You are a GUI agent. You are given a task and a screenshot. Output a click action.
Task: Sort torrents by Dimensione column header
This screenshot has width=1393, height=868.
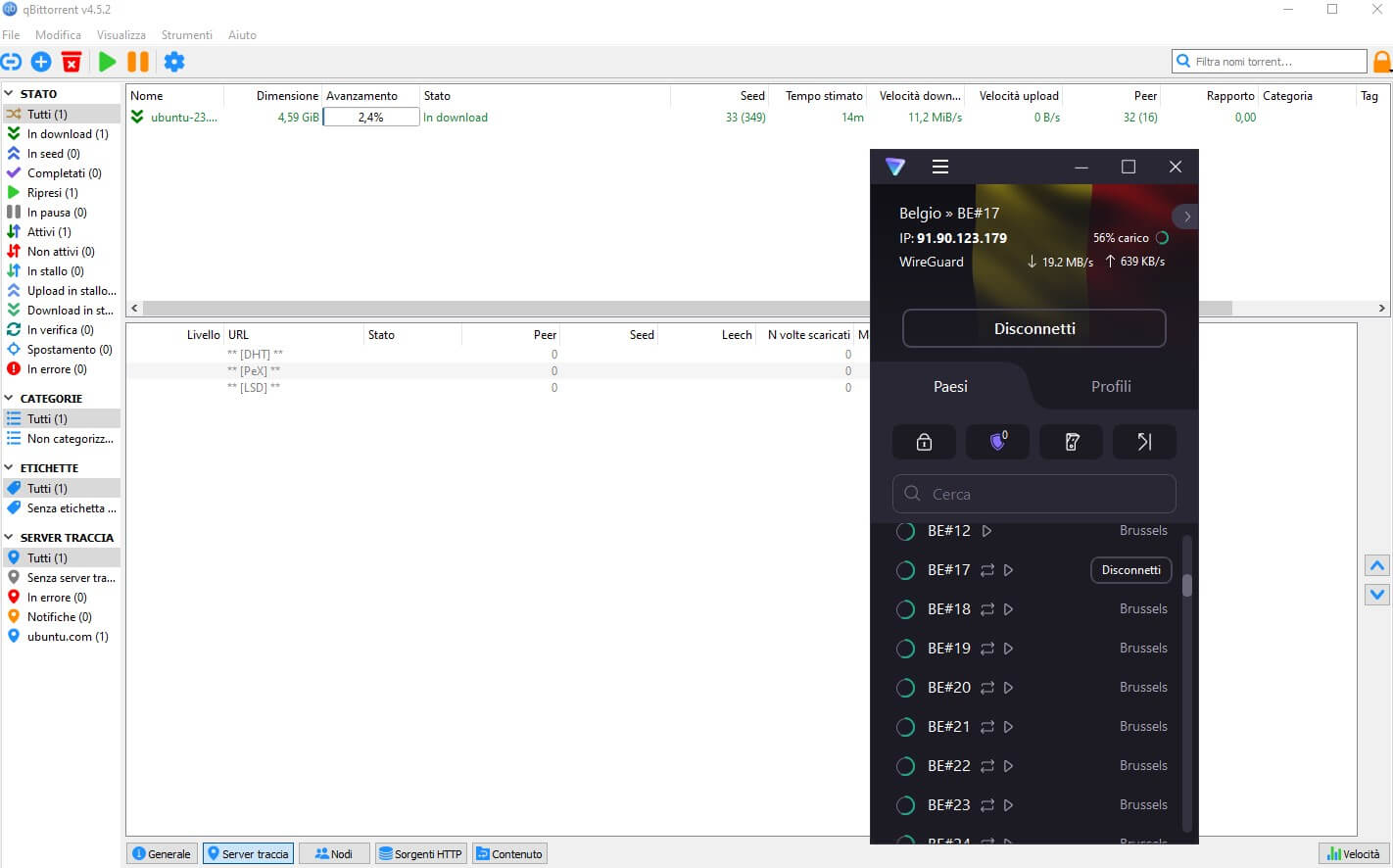[x=273, y=96]
